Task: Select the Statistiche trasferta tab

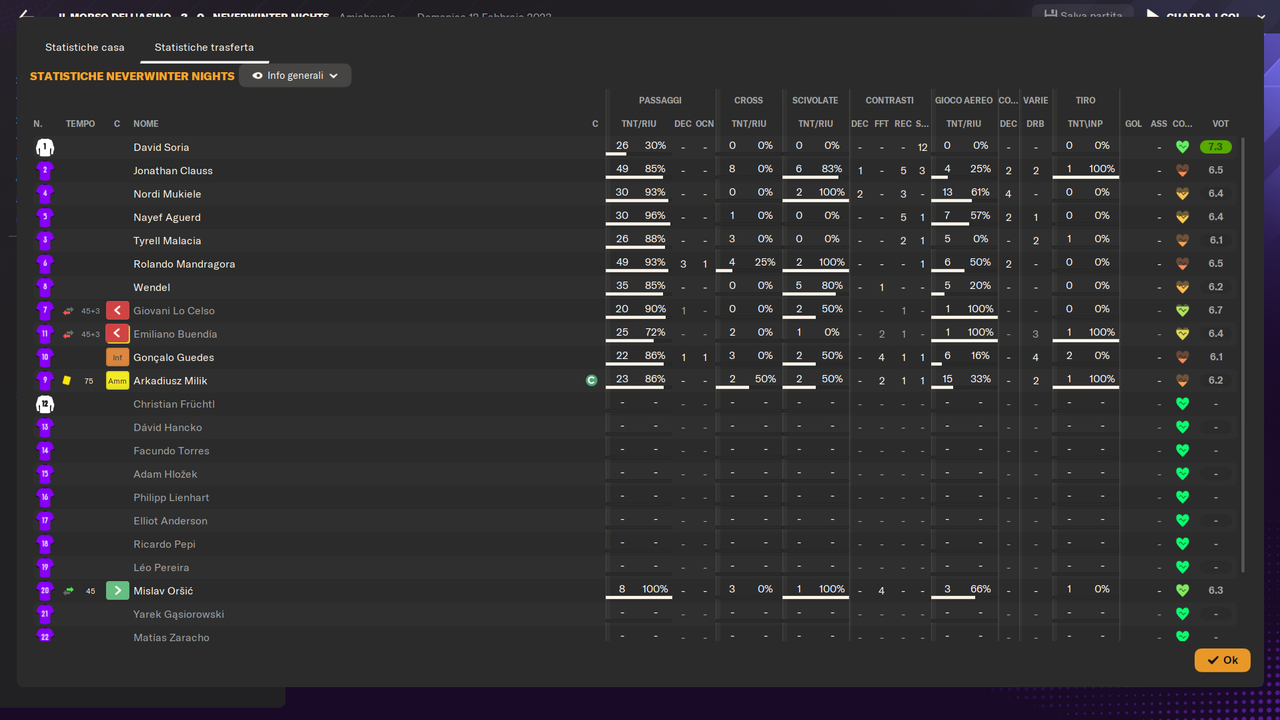Action: [204, 47]
